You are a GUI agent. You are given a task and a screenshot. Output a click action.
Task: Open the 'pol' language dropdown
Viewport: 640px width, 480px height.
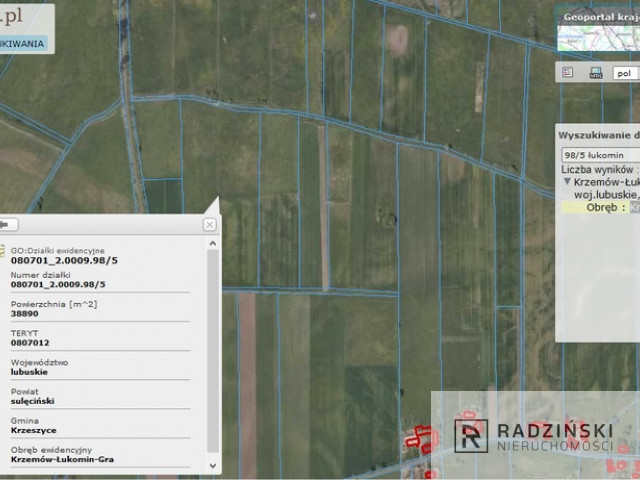coord(625,73)
